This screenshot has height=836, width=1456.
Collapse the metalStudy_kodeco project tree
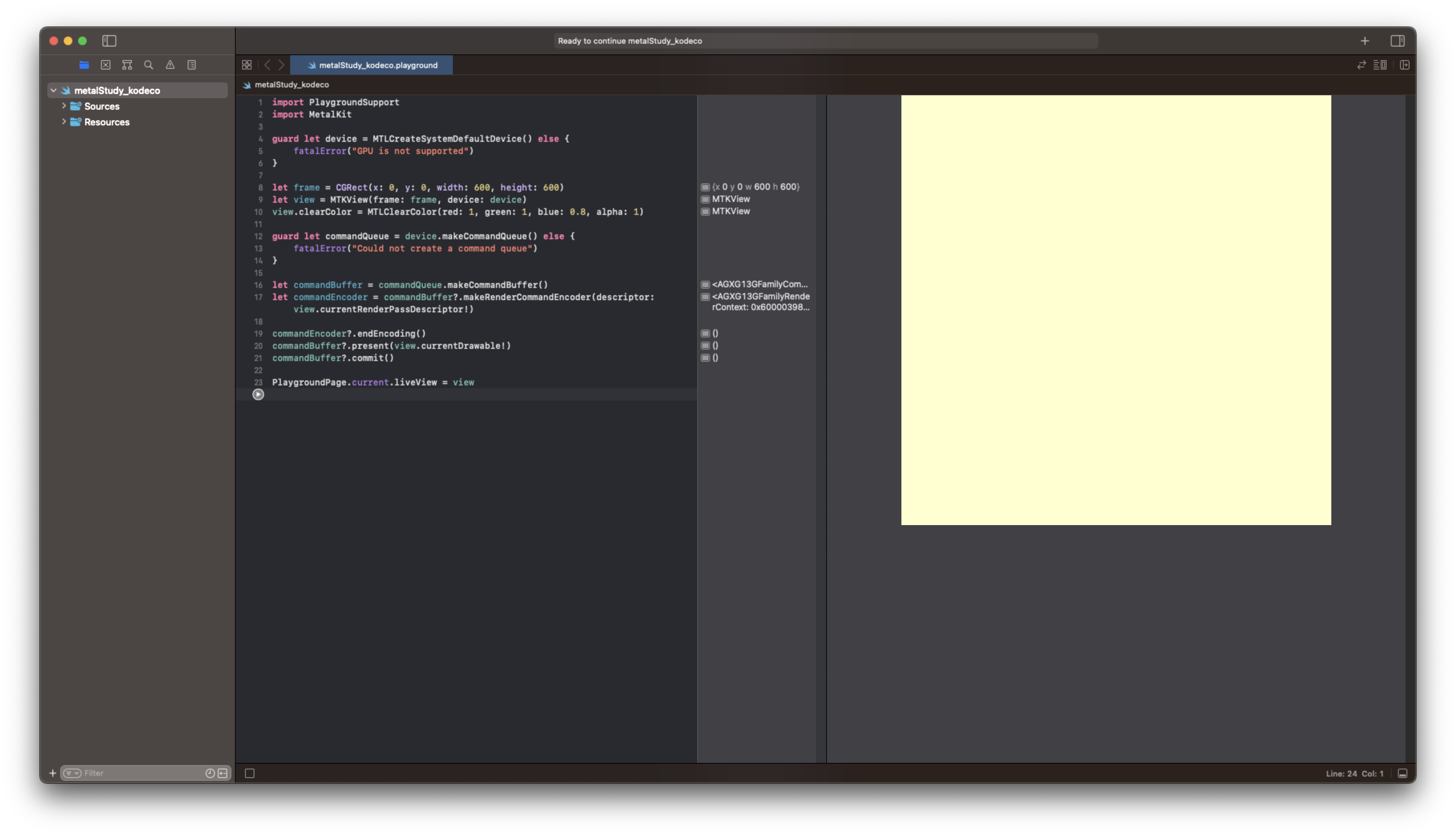click(53, 90)
